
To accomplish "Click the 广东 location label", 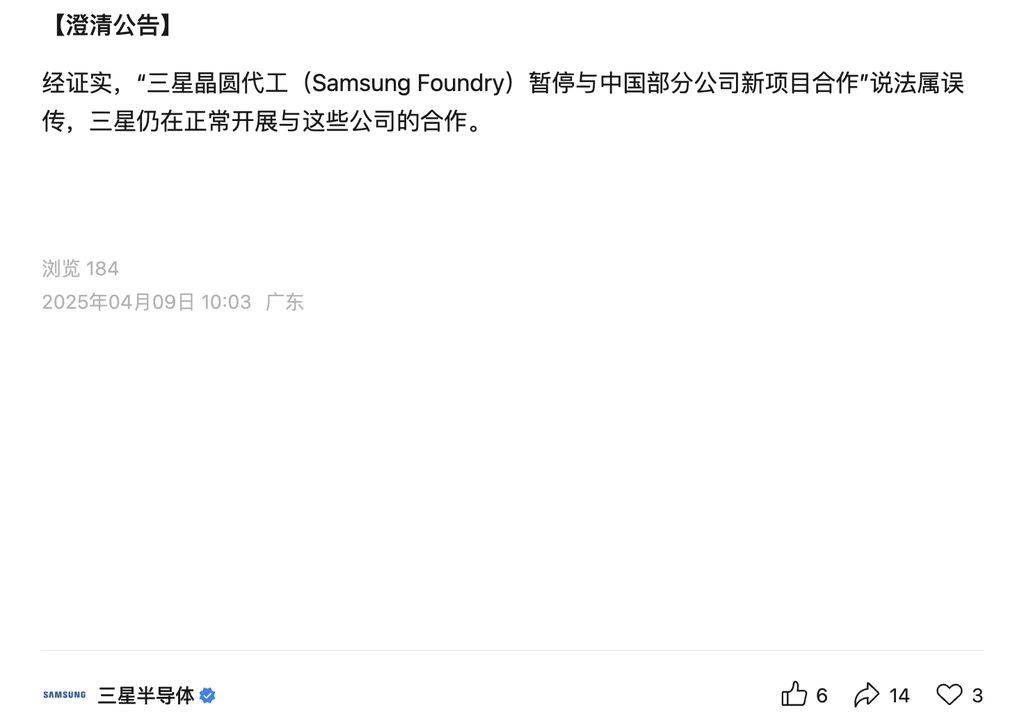I will coord(285,302).
